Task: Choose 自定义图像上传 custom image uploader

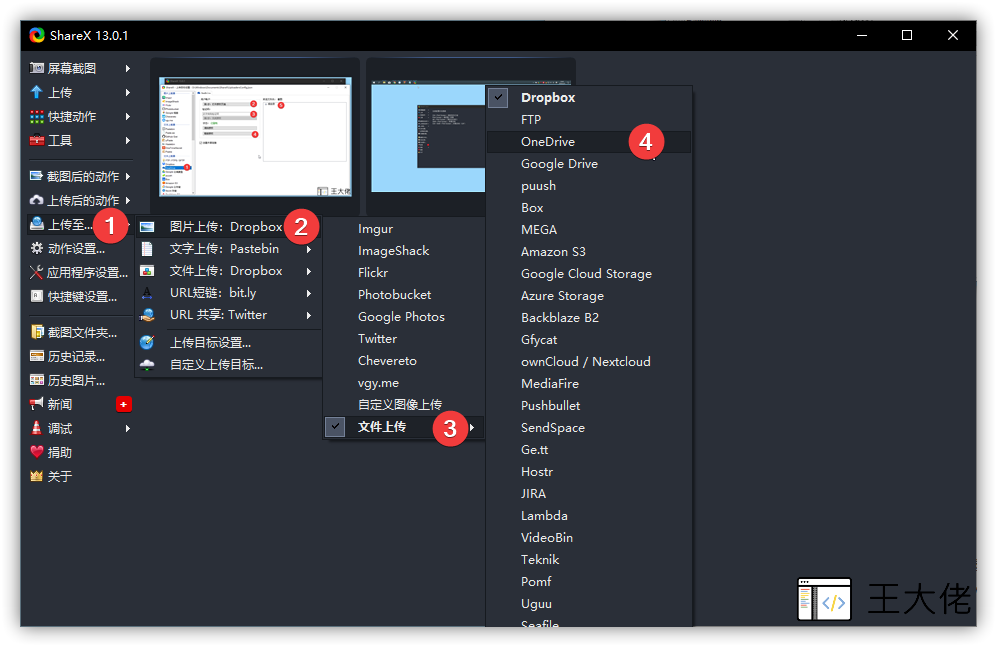Action: 403,405
